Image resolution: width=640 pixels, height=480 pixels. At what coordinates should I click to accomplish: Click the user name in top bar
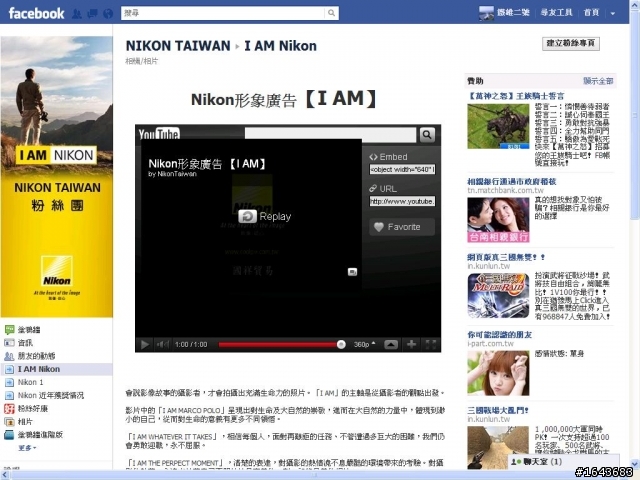coord(513,13)
